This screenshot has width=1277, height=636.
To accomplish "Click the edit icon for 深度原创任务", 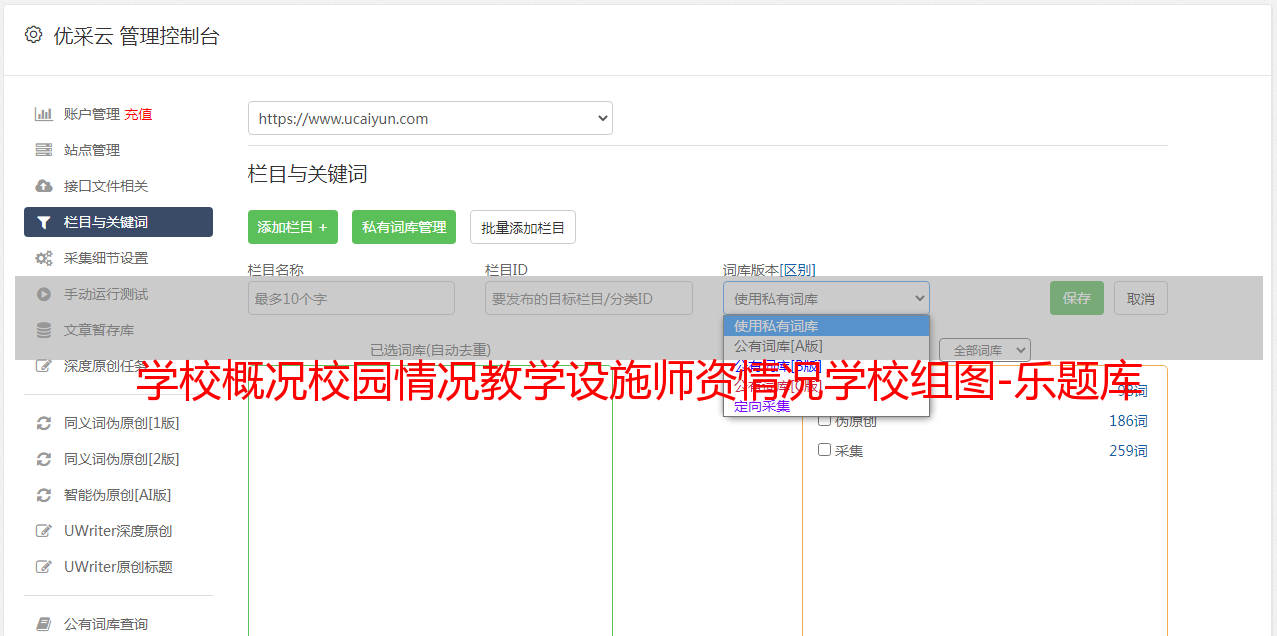I will [43, 366].
